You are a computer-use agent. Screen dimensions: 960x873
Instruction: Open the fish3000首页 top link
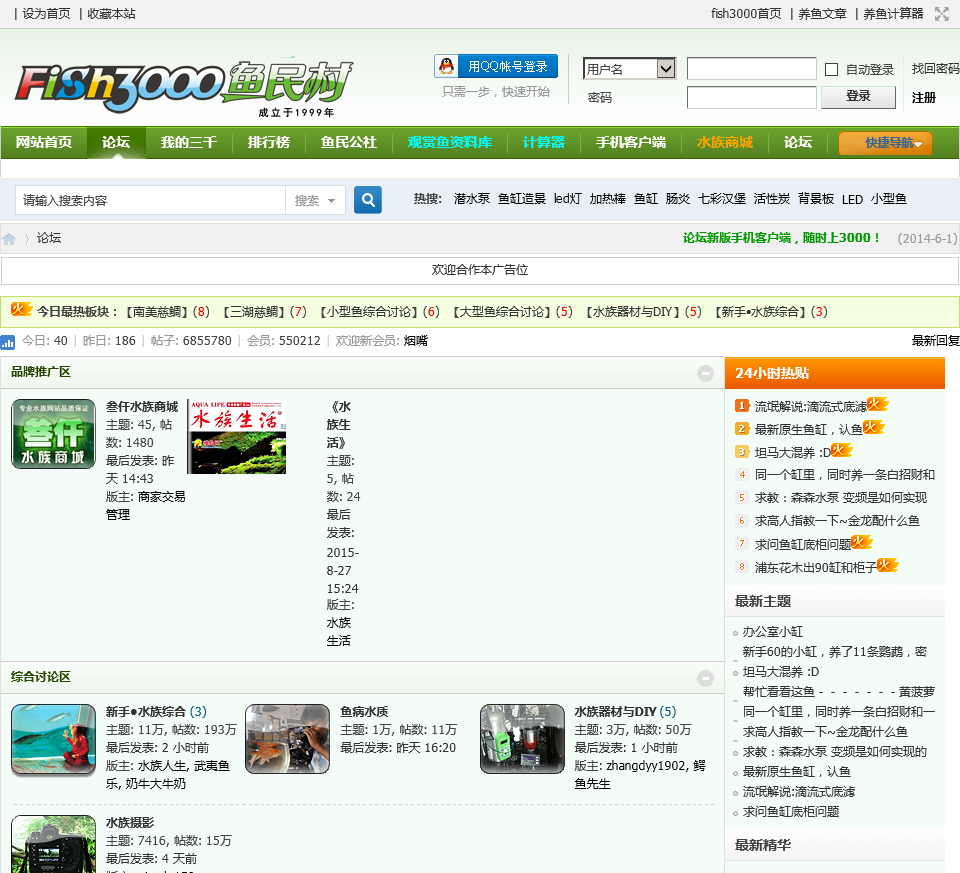point(746,13)
